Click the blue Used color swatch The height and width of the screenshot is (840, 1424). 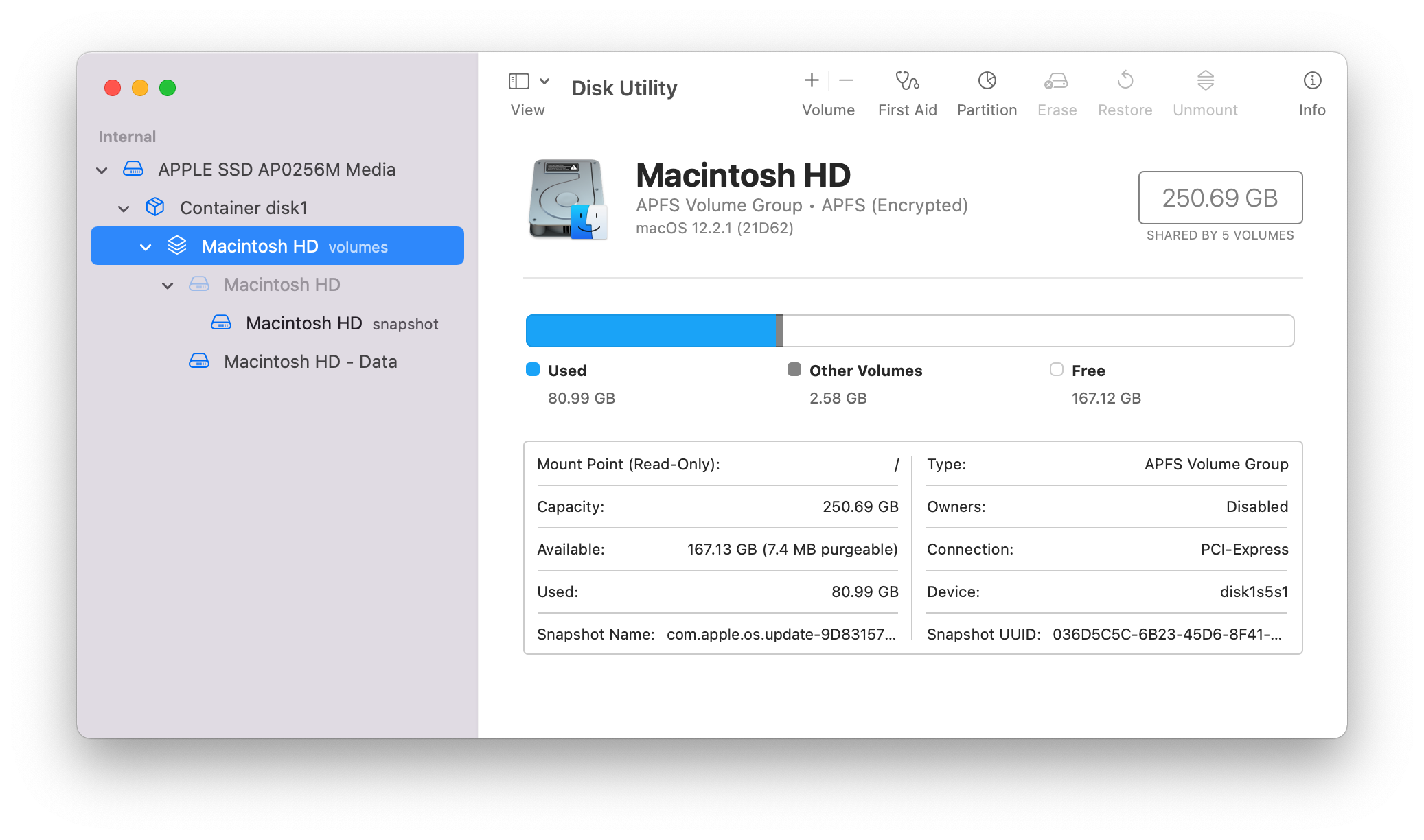point(533,370)
